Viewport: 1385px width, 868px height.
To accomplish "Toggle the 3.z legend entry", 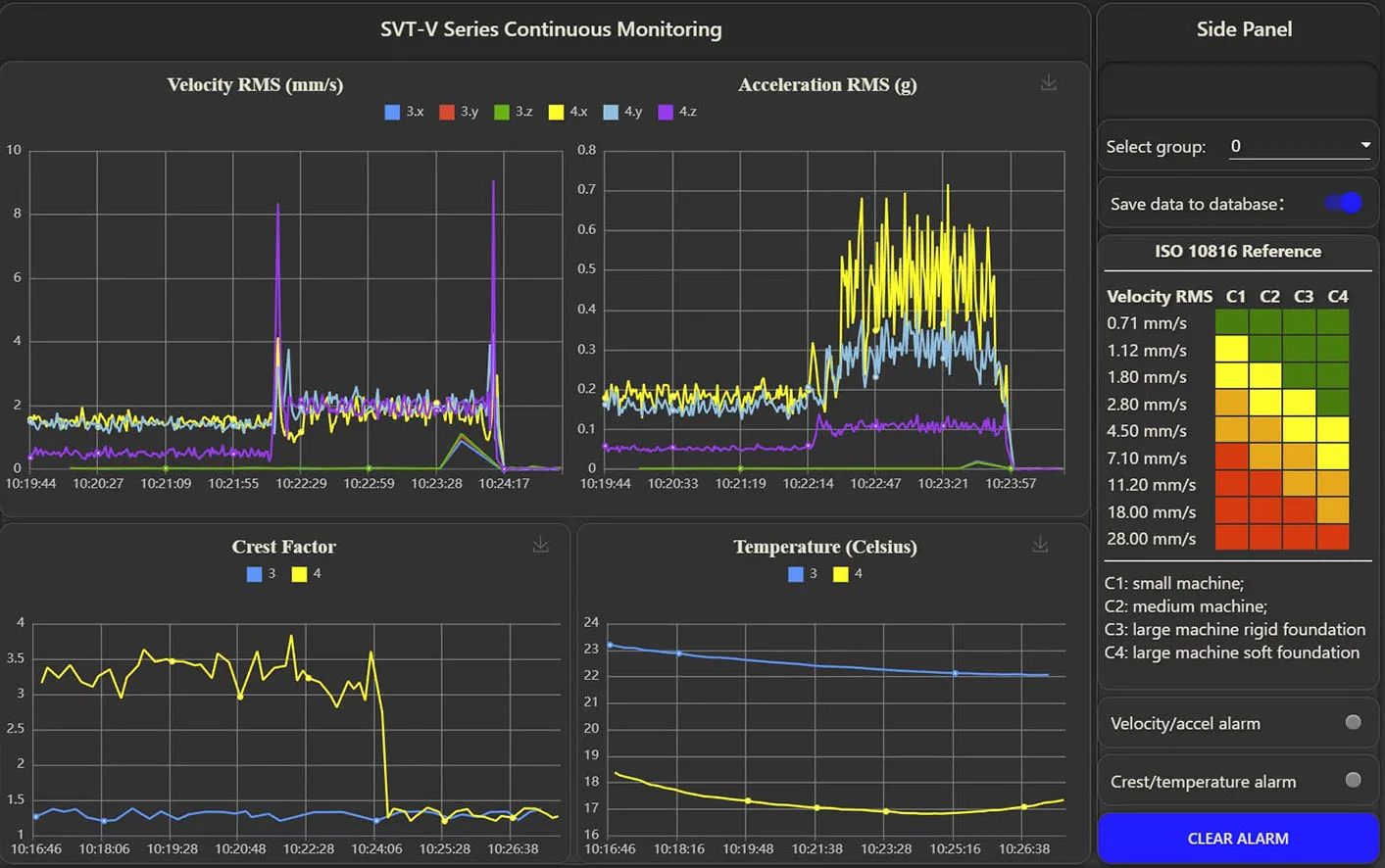I will tap(502, 112).
